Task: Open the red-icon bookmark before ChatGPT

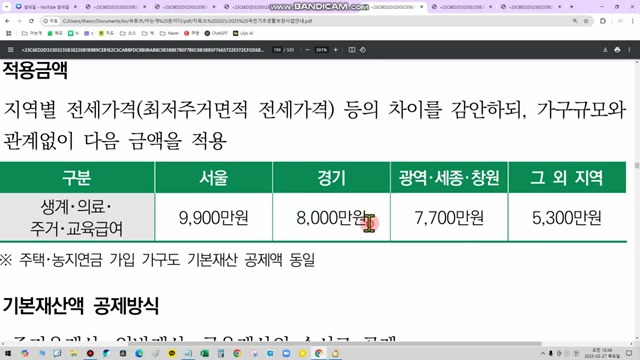Action: tap(191, 33)
